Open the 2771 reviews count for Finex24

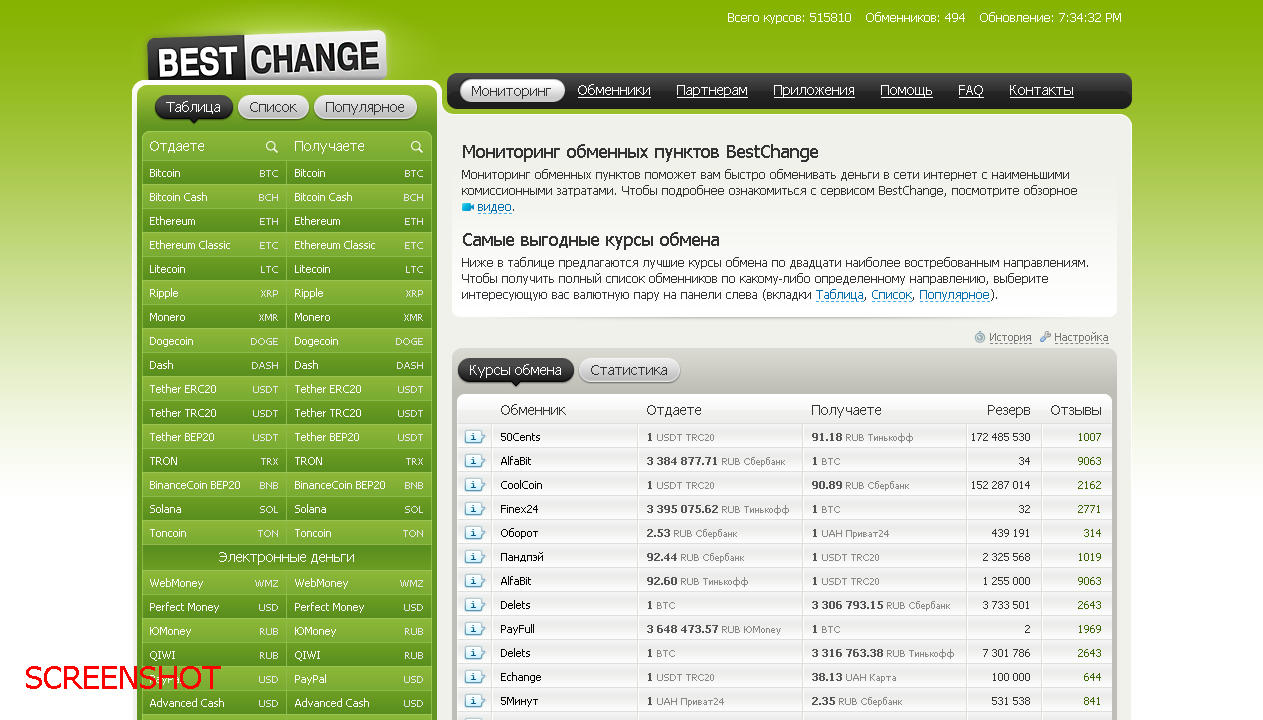click(x=1089, y=509)
